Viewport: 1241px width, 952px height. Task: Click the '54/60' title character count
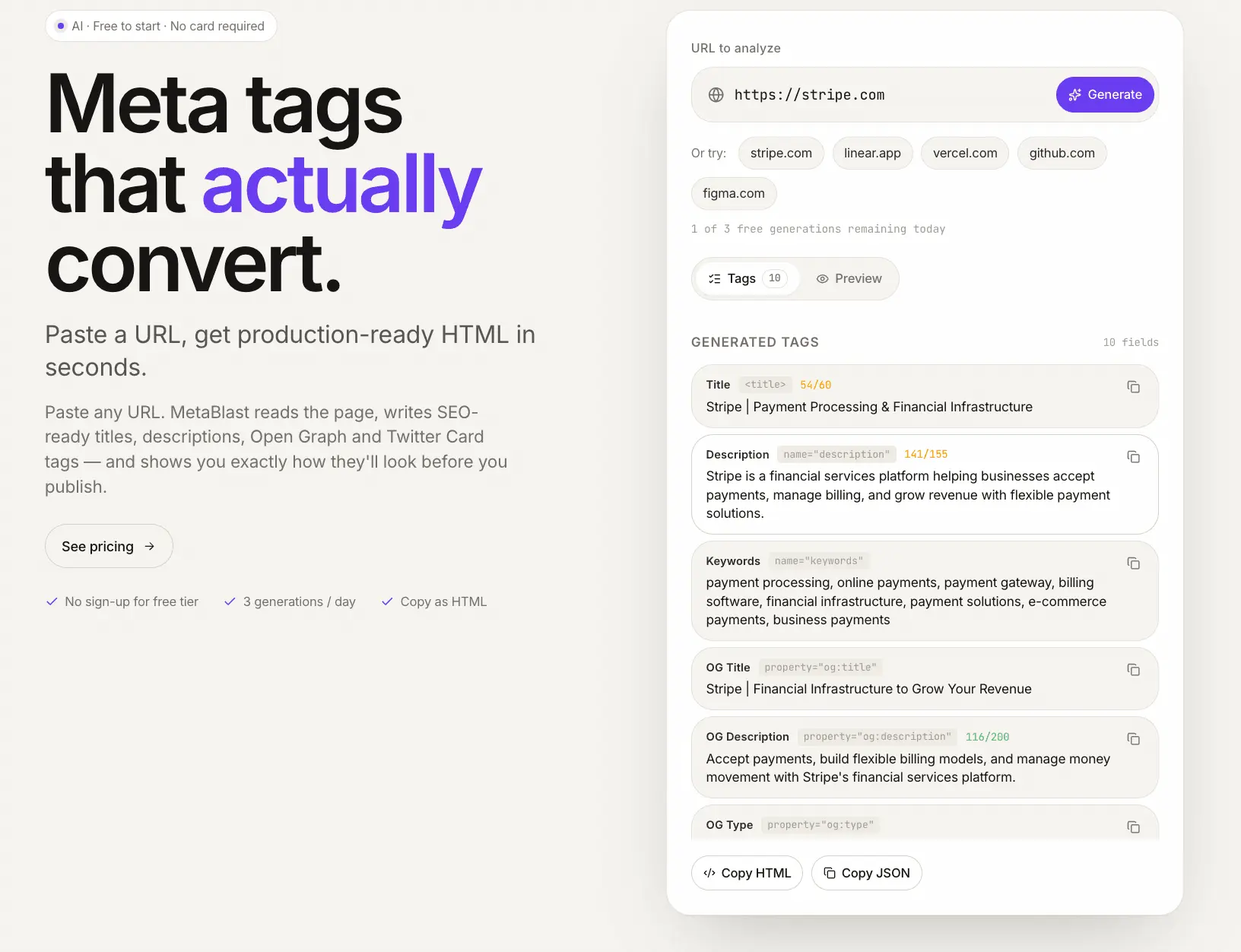pos(815,385)
